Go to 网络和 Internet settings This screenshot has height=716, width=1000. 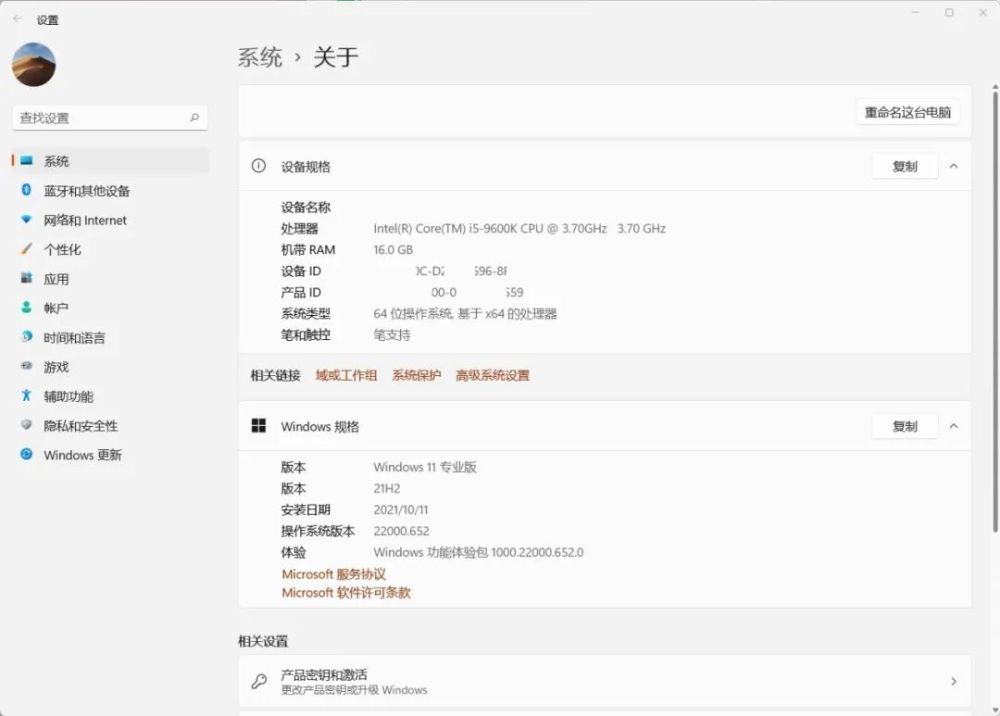point(110,220)
